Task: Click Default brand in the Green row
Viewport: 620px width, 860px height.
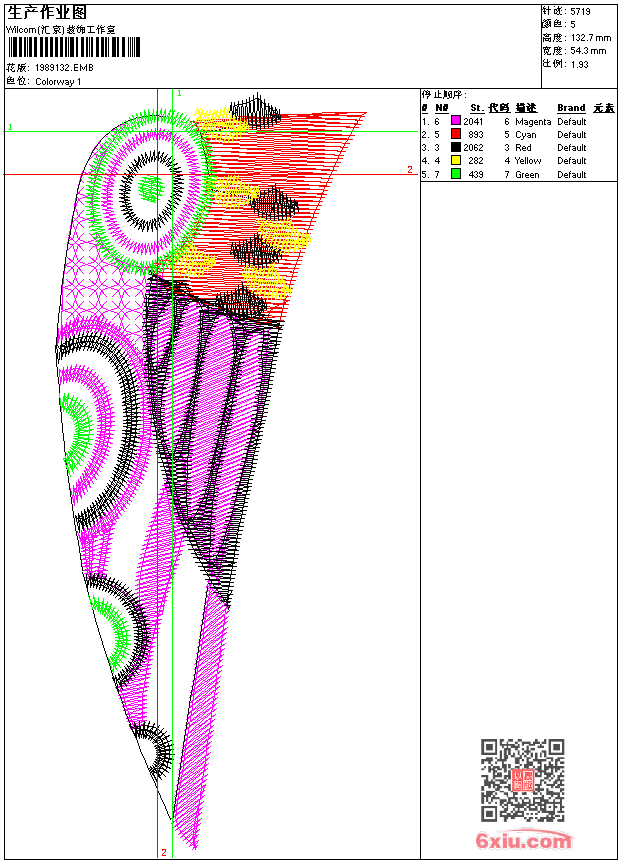Action: tap(572, 174)
